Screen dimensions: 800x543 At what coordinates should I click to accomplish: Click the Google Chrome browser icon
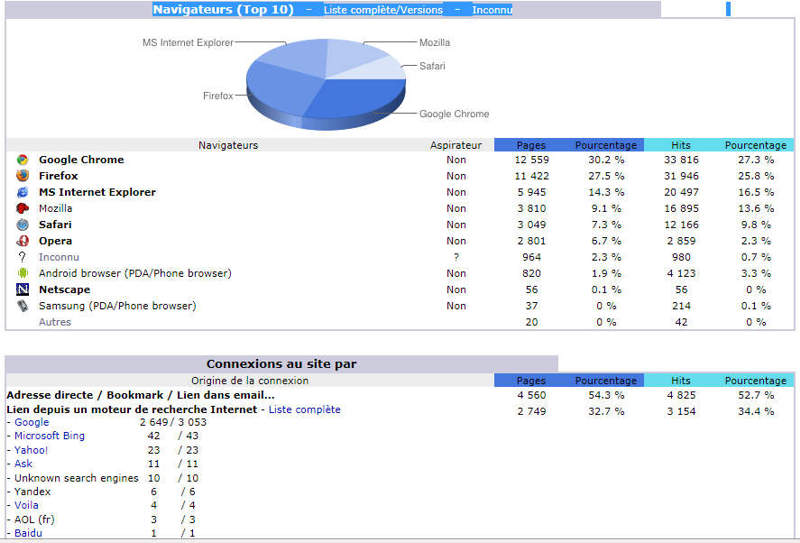(22, 160)
